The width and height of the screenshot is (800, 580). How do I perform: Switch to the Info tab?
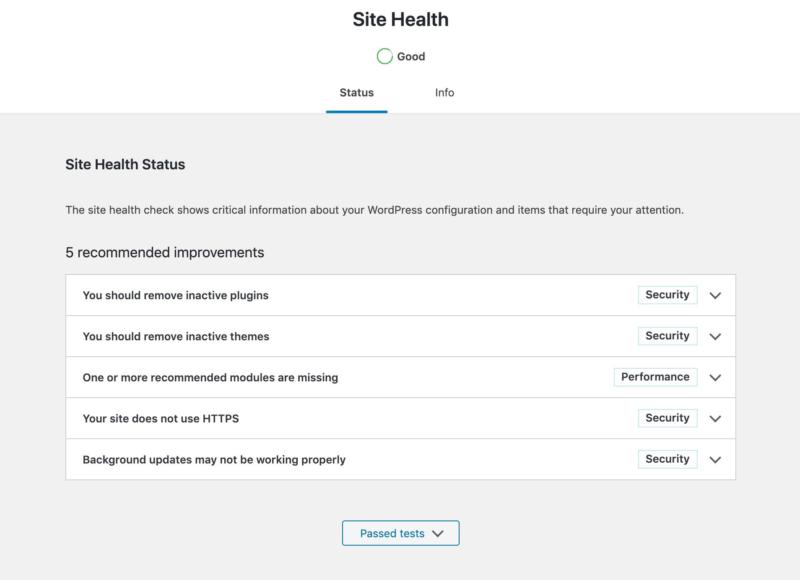[444, 93]
